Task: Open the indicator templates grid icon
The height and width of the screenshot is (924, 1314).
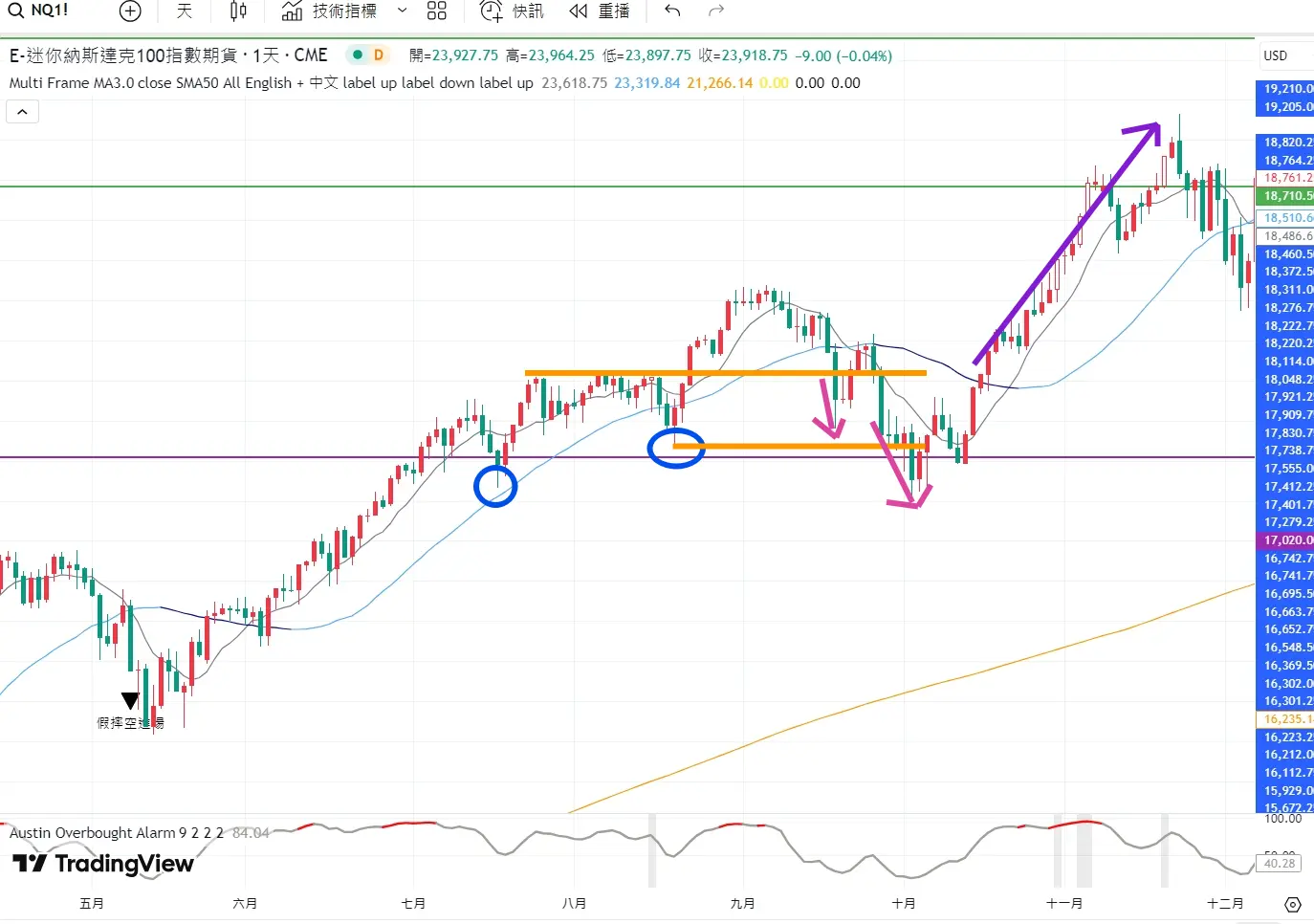Action: [437, 11]
